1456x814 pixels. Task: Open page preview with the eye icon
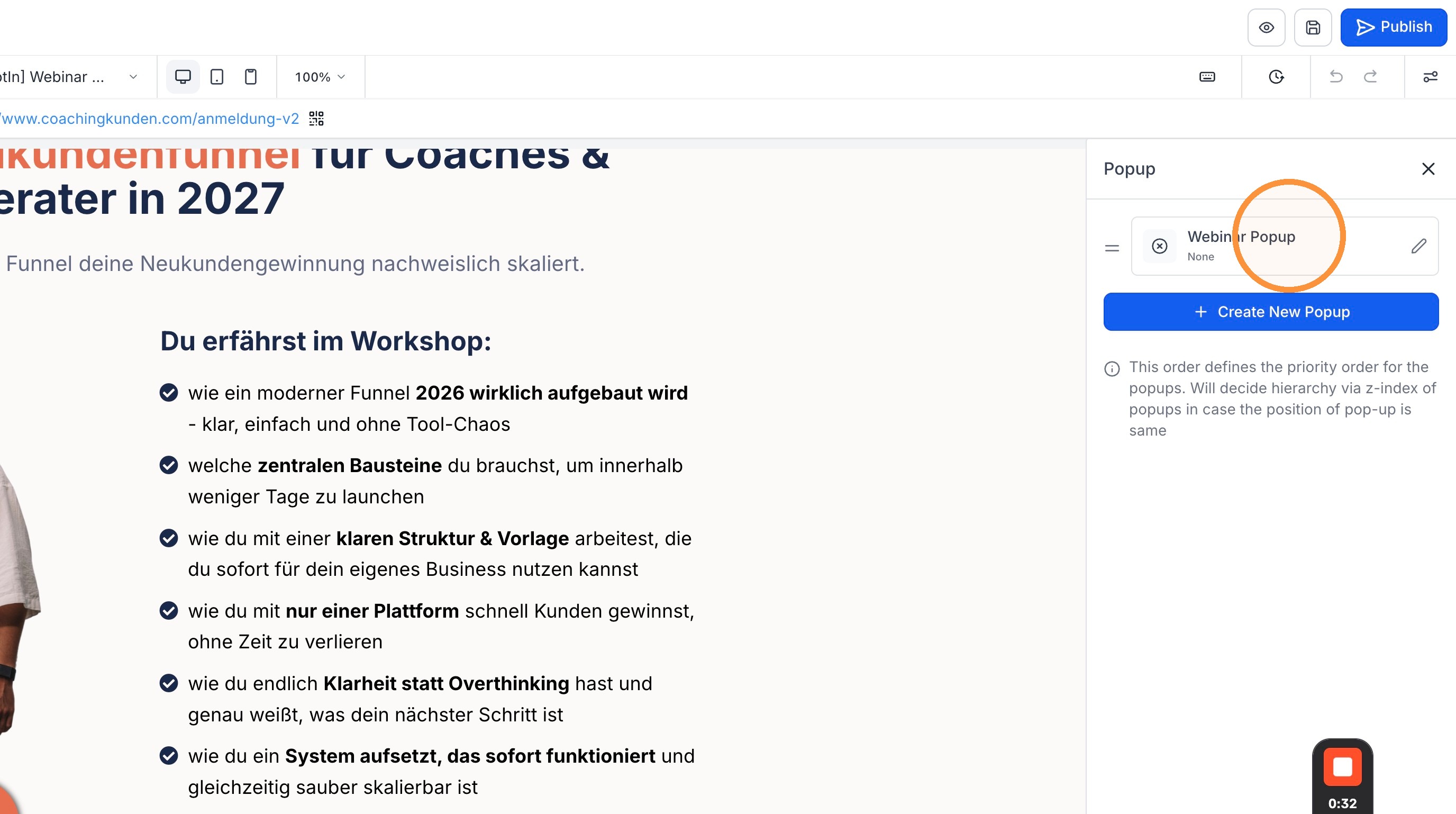1266,27
